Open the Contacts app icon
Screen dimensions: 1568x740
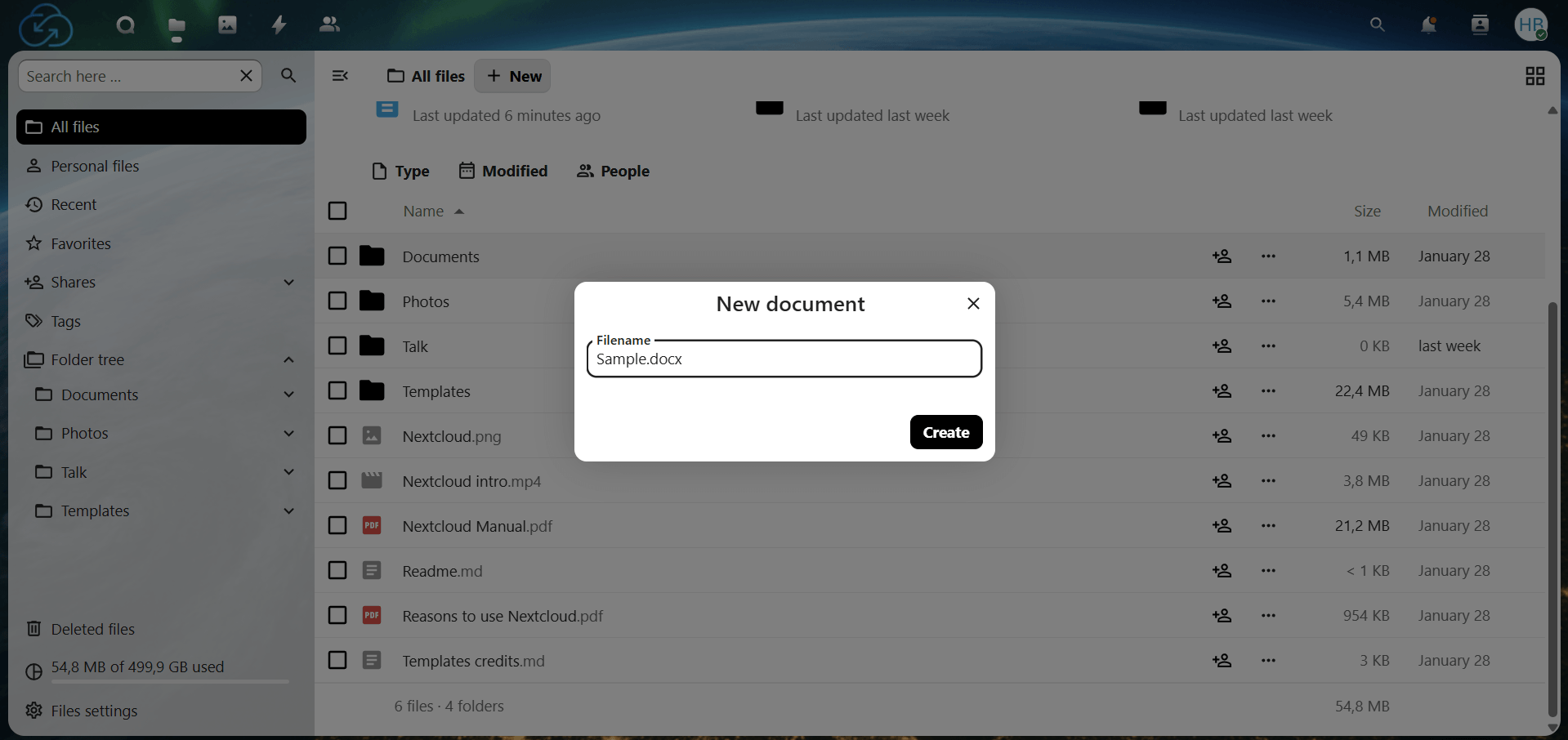point(329,25)
